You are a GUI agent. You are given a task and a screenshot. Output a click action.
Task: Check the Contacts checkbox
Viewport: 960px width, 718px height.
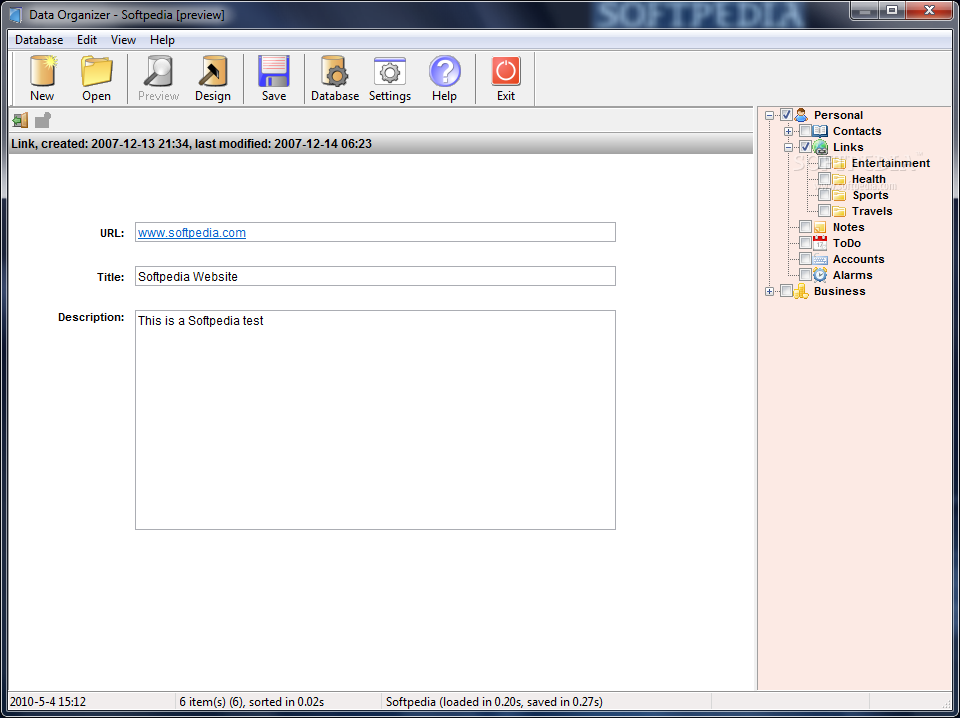(806, 131)
